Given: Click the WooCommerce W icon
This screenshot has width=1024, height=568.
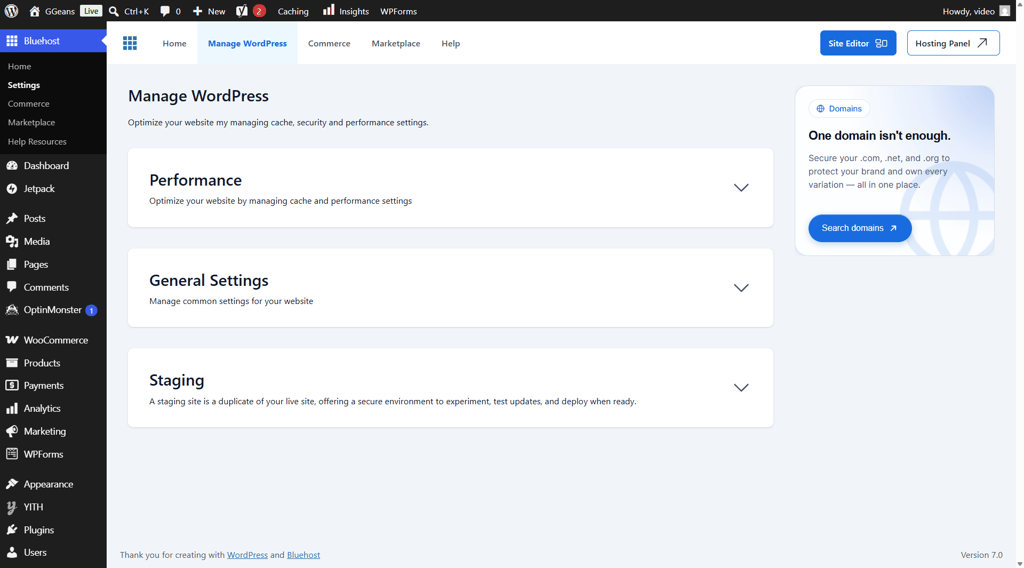Looking at the screenshot, I should pos(12,340).
